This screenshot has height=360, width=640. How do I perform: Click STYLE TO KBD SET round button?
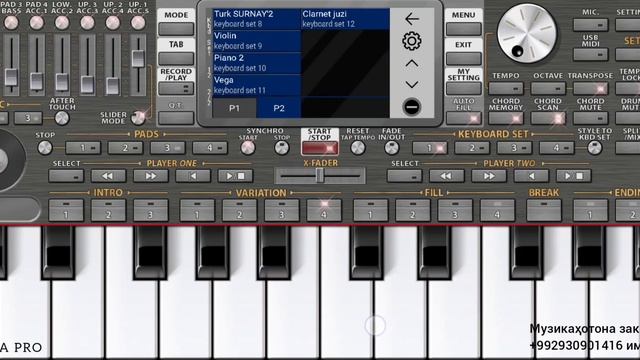coord(595,148)
